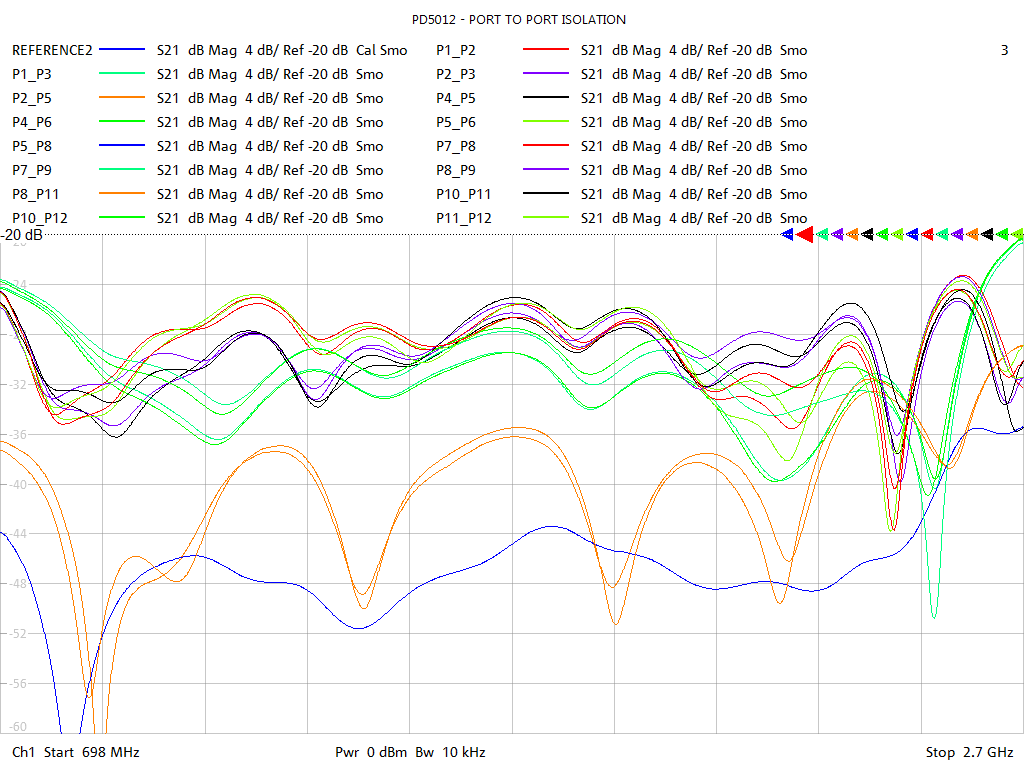Screen dimensions: 1024x768
Task: Click the blue legend line beside P5_P8
Action: pyautogui.click(x=121, y=145)
